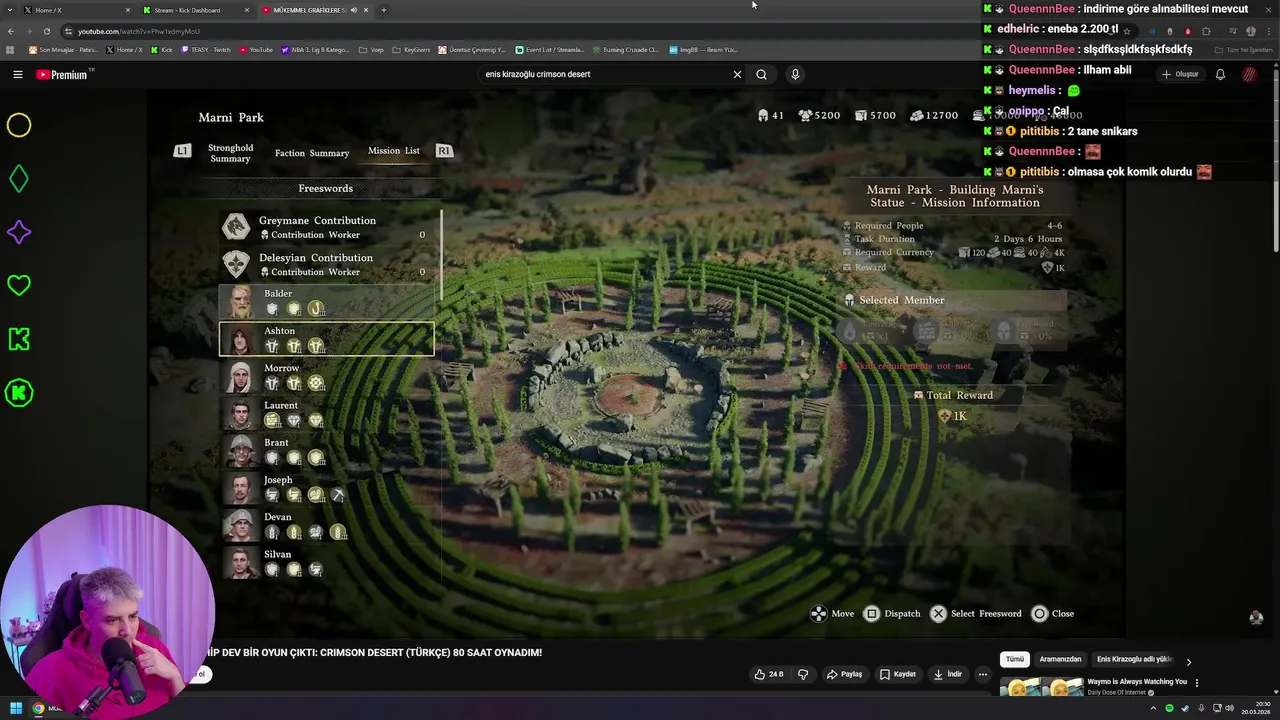Reload the page with the refresh icon
The image size is (1280, 720).
46,31
